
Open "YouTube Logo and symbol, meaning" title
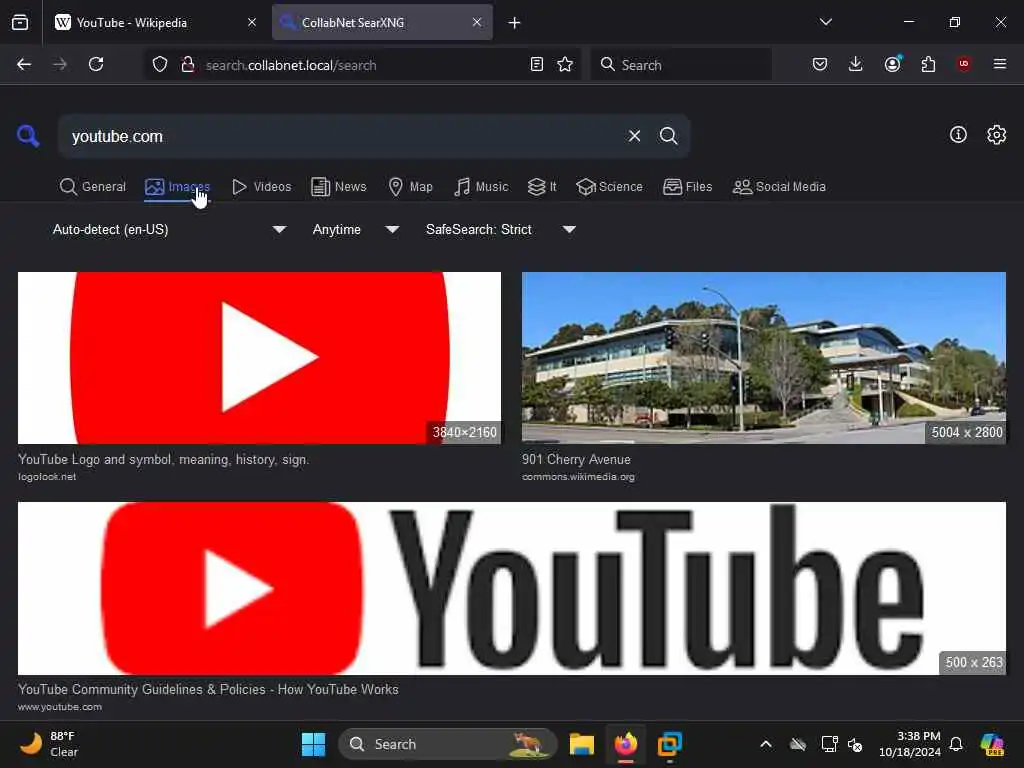pyautogui.click(x=163, y=459)
